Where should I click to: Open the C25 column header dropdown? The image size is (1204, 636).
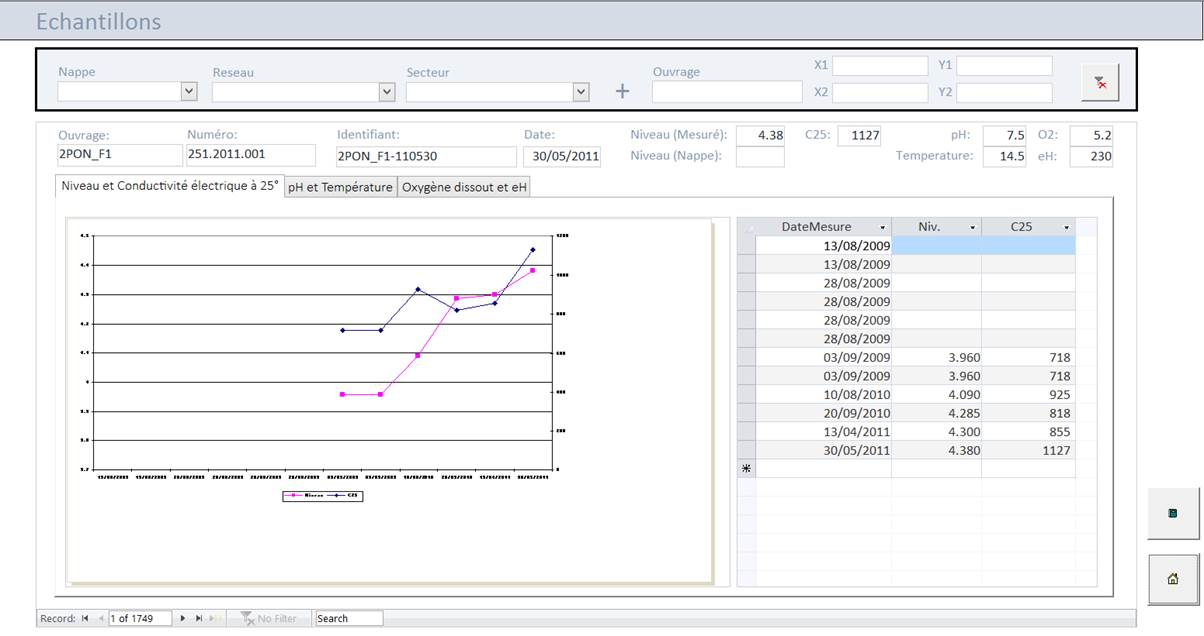pyautogui.click(x=1067, y=228)
